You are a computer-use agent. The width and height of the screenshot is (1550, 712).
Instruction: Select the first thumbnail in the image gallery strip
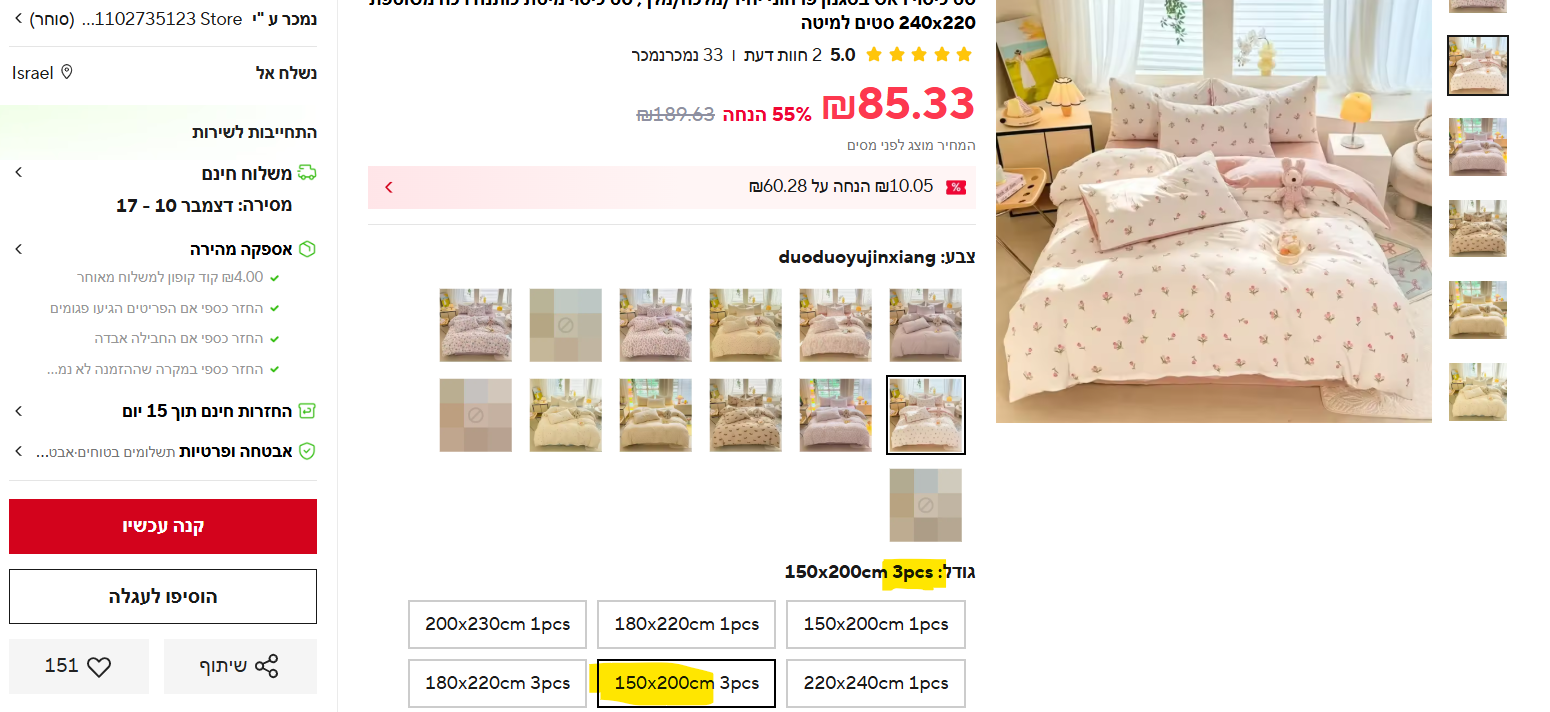point(1478,6)
